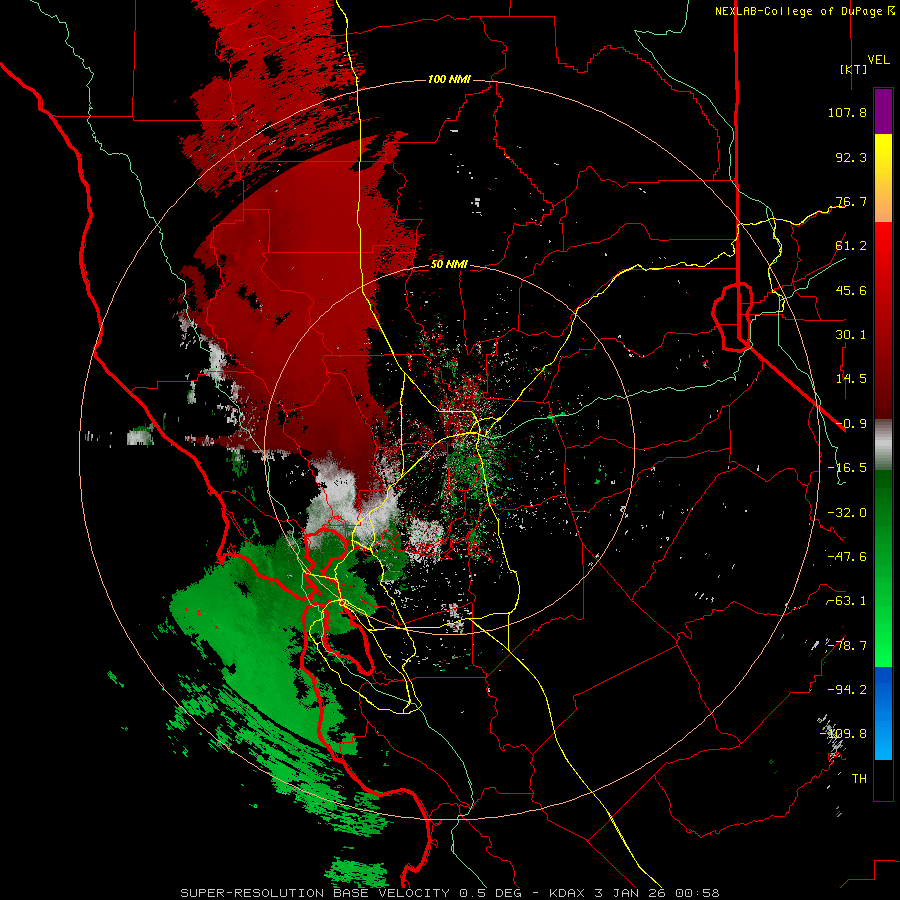Click the 30.1 scale value
This screenshot has width=900, height=900.
(851, 335)
